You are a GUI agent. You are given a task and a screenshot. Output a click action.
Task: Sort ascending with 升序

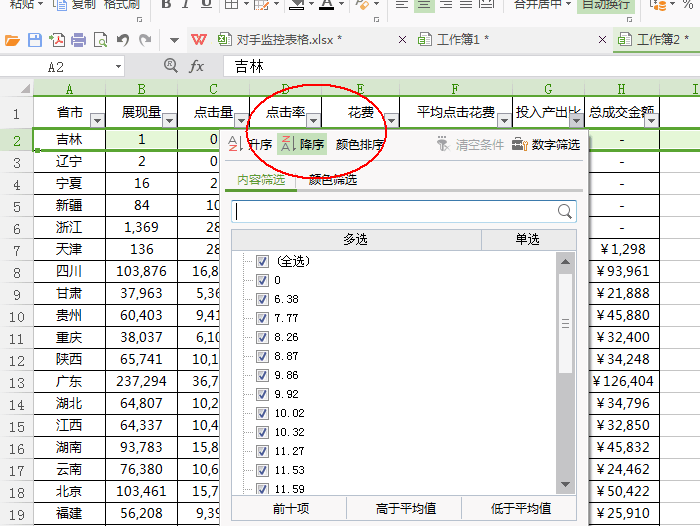click(x=250, y=144)
